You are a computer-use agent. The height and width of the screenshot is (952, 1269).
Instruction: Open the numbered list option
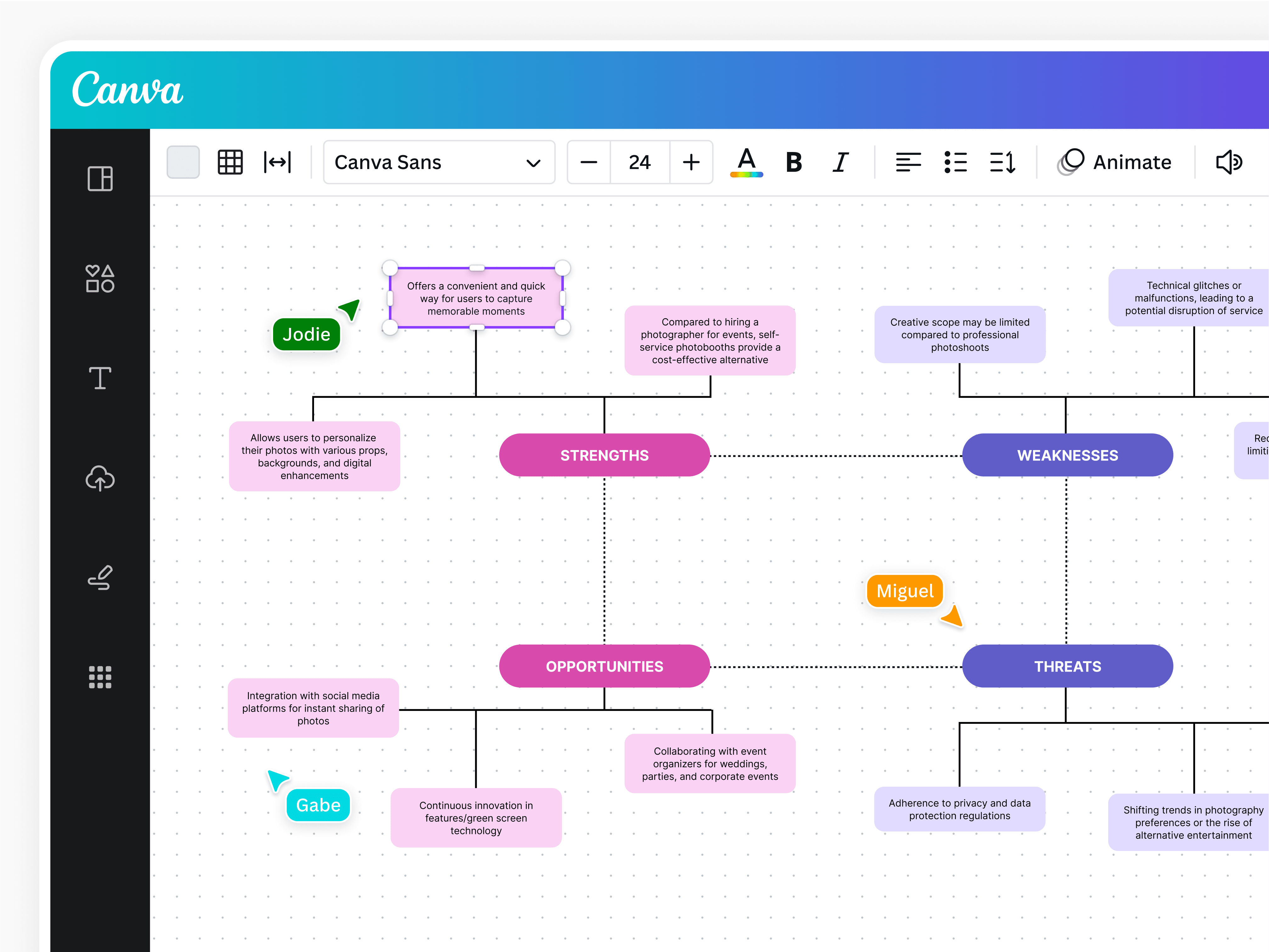pyautogui.click(x=1003, y=162)
